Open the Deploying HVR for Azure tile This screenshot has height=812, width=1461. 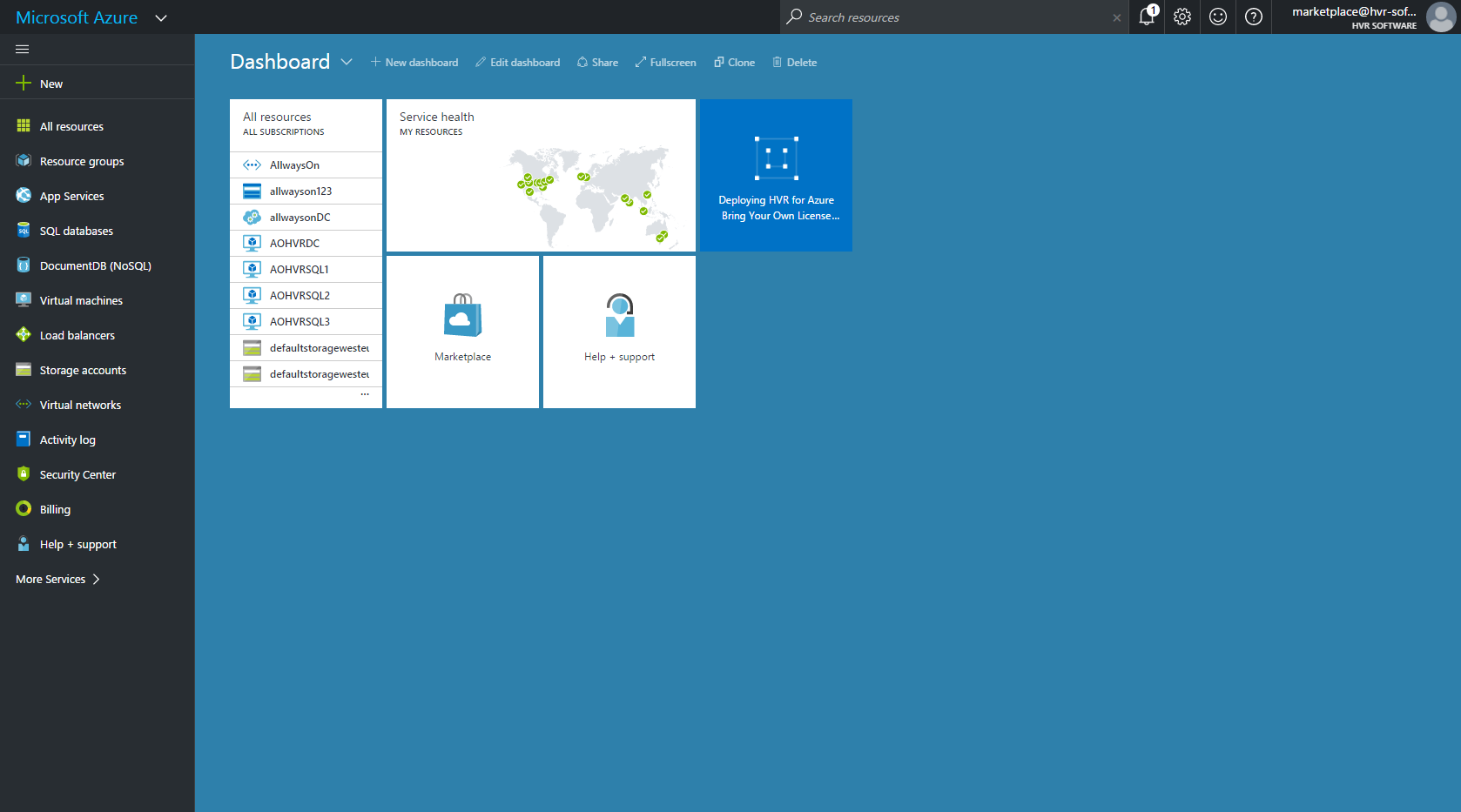pyautogui.click(x=776, y=175)
